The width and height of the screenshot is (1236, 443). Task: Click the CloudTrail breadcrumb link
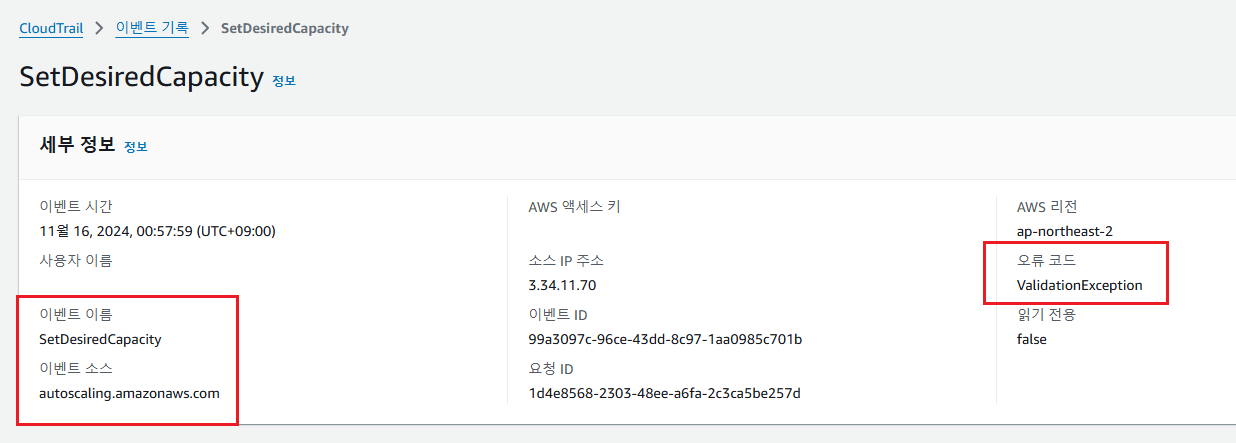(x=50, y=28)
